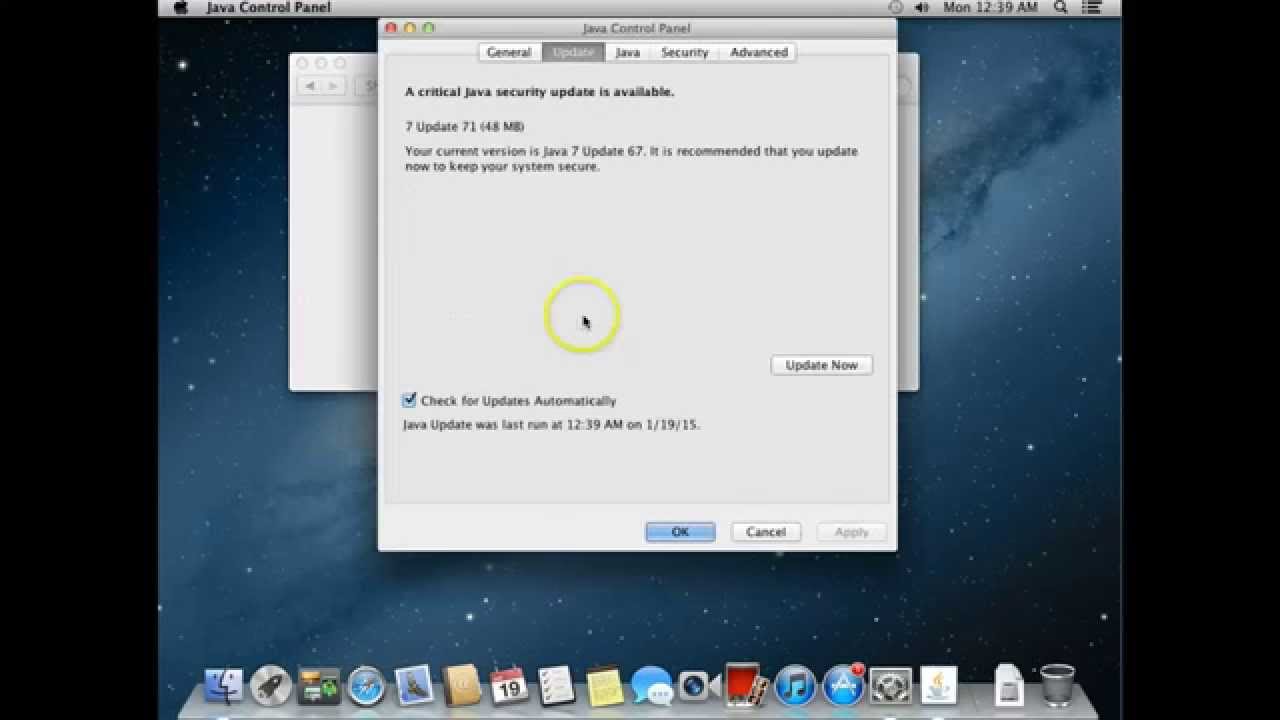The image size is (1280, 720).
Task: Click the volume speaker menu bar icon
Action: [x=922, y=8]
